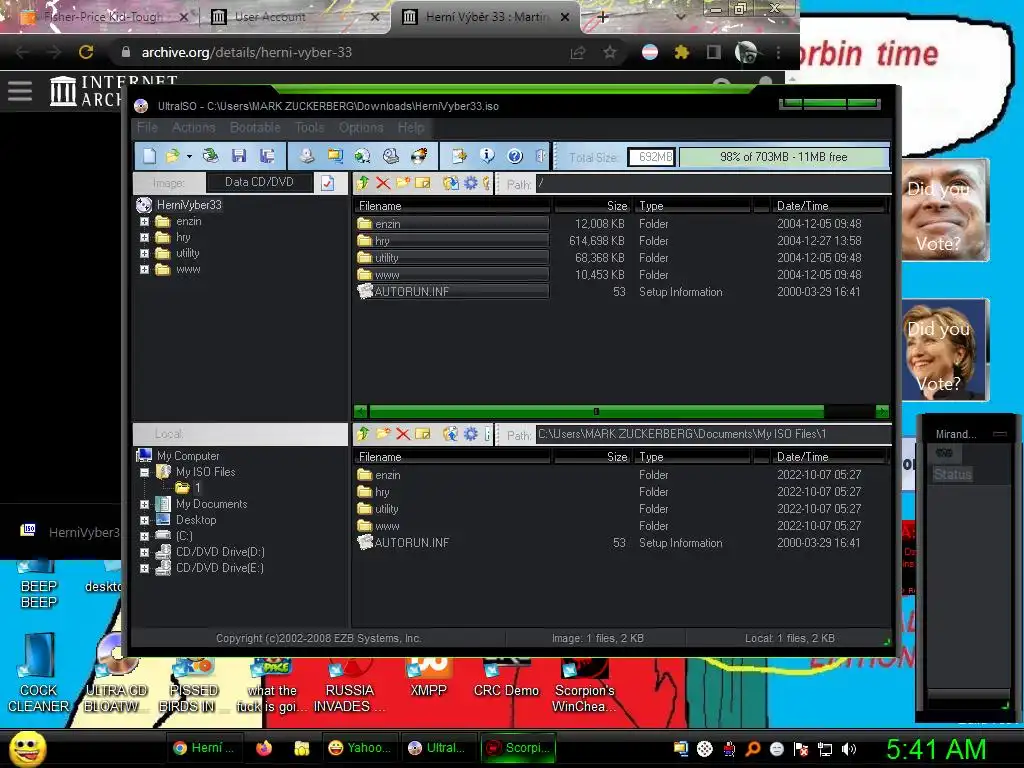
Task: Click the Add files icon in local pane
Action: pos(450,434)
